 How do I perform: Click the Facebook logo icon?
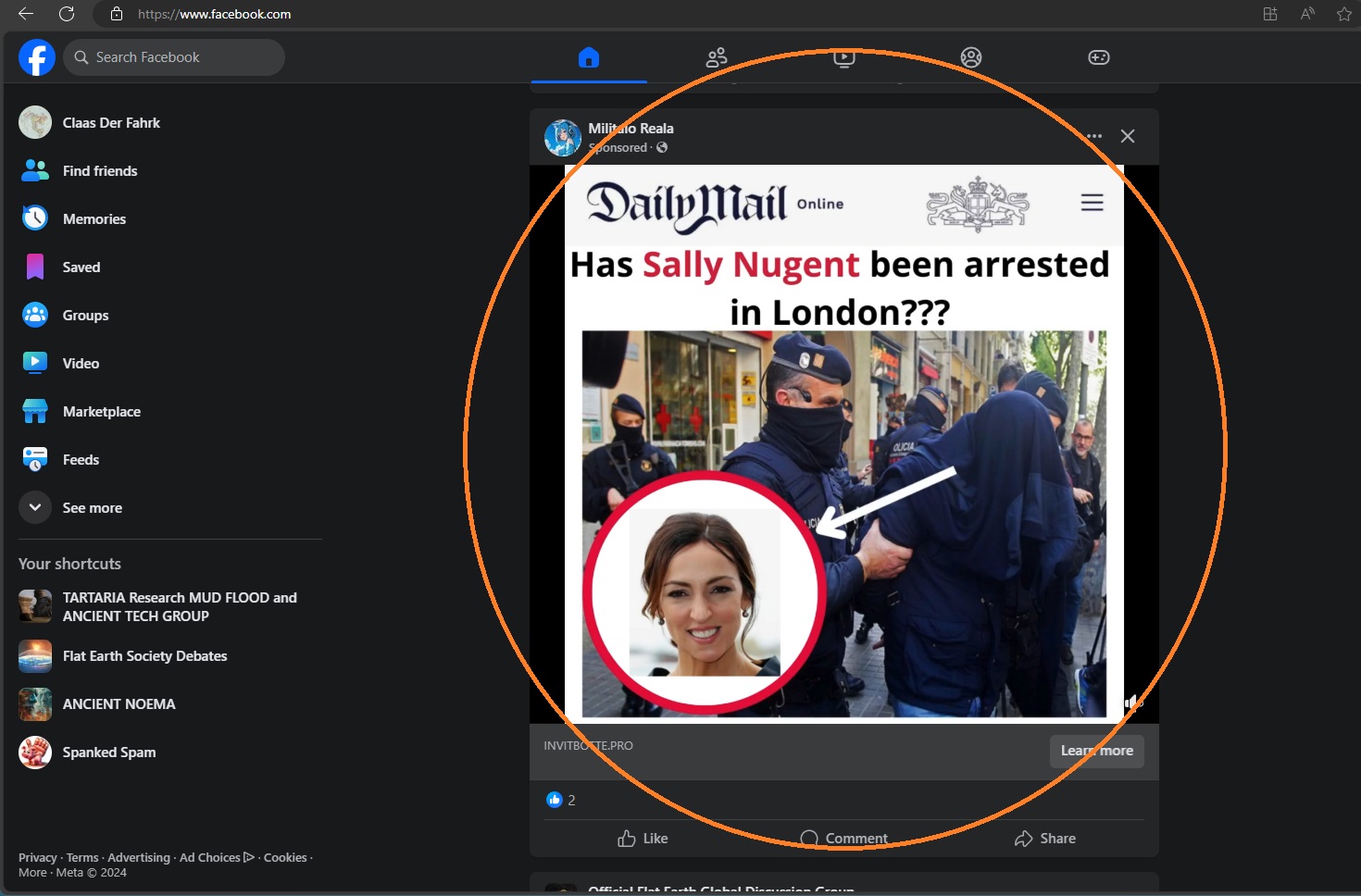pyautogui.click(x=37, y=57)
